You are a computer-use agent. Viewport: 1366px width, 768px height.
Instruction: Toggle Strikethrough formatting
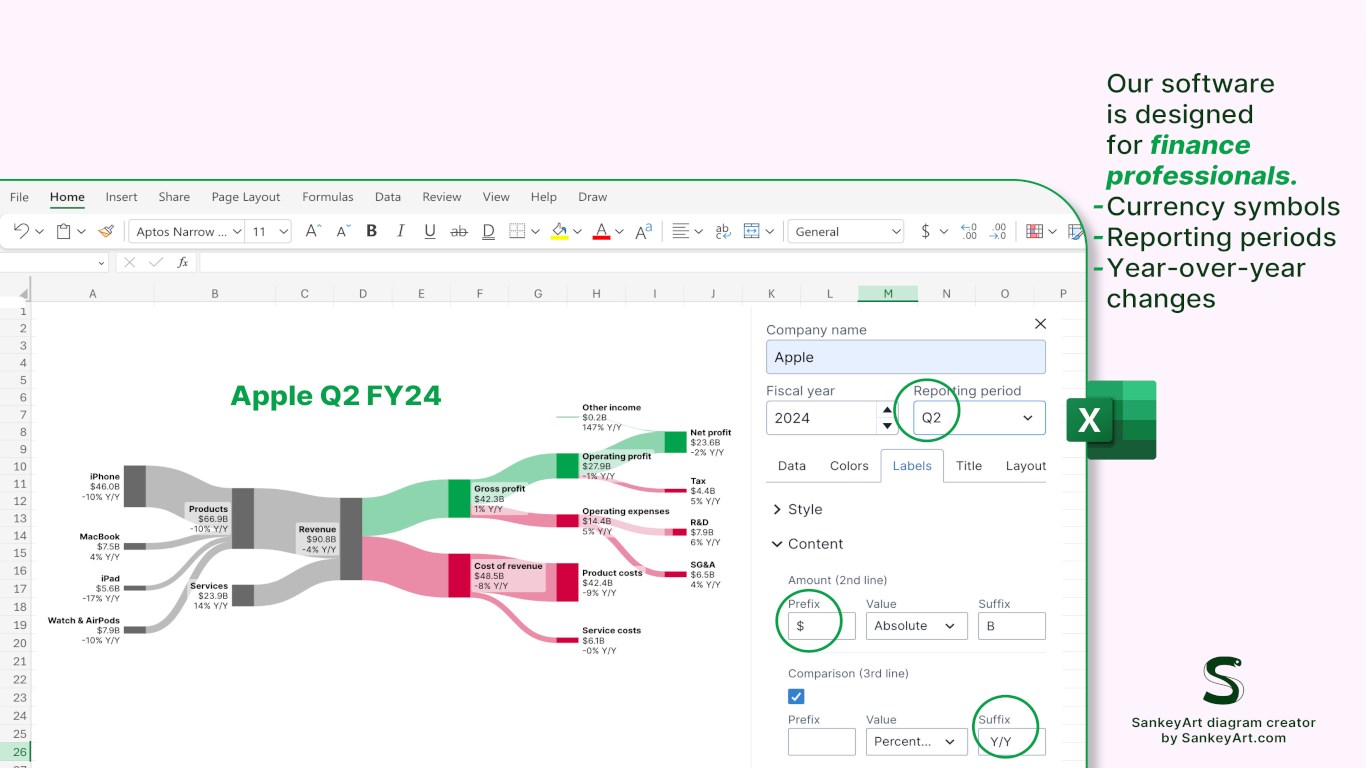coord(459,231)
